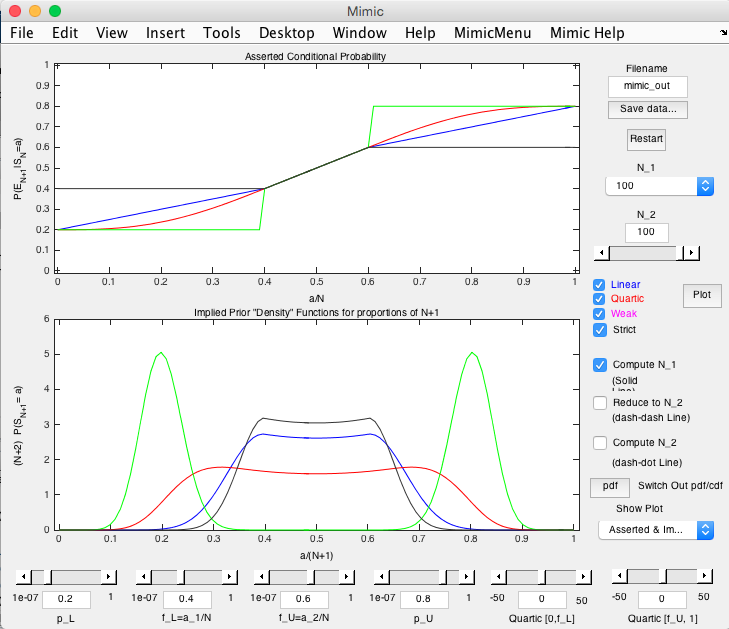Viewport: 729px width, 629px height.
Task: Uncheck the Linear checkbox
Action: point(599,285)
